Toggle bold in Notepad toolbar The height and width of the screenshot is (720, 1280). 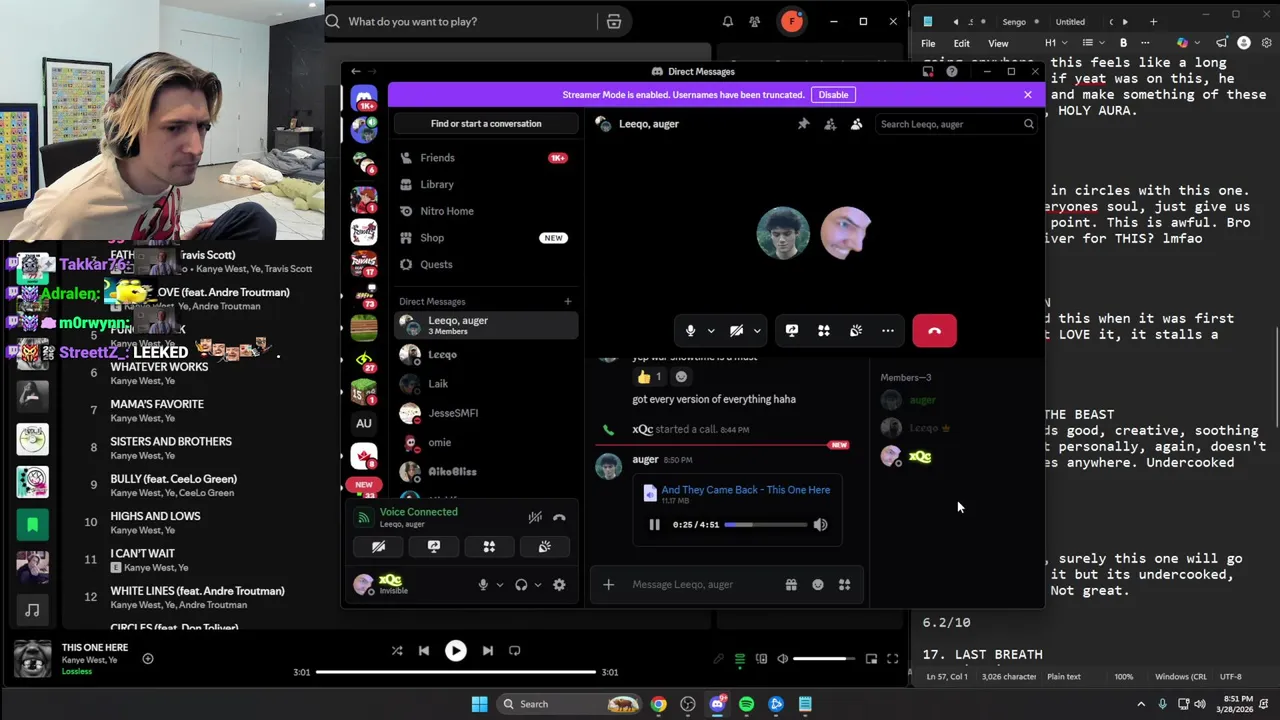coord(1123,43)
